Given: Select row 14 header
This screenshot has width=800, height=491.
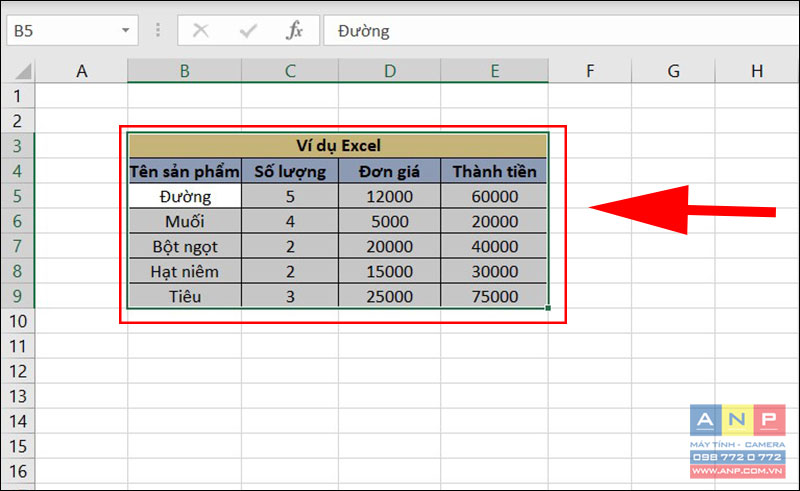Looking at the screenshot, I should tap(18, 421).
